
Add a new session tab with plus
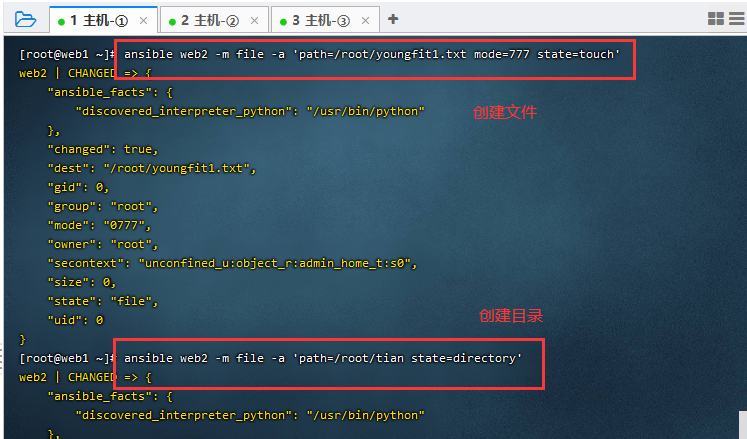point(393,19)
